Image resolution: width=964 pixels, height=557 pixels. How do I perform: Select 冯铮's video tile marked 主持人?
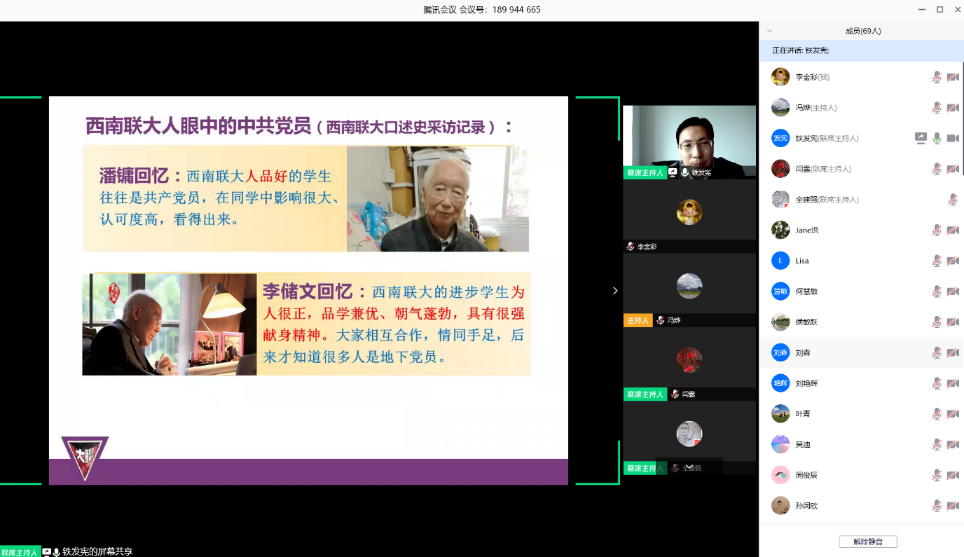tap(689, 290)
